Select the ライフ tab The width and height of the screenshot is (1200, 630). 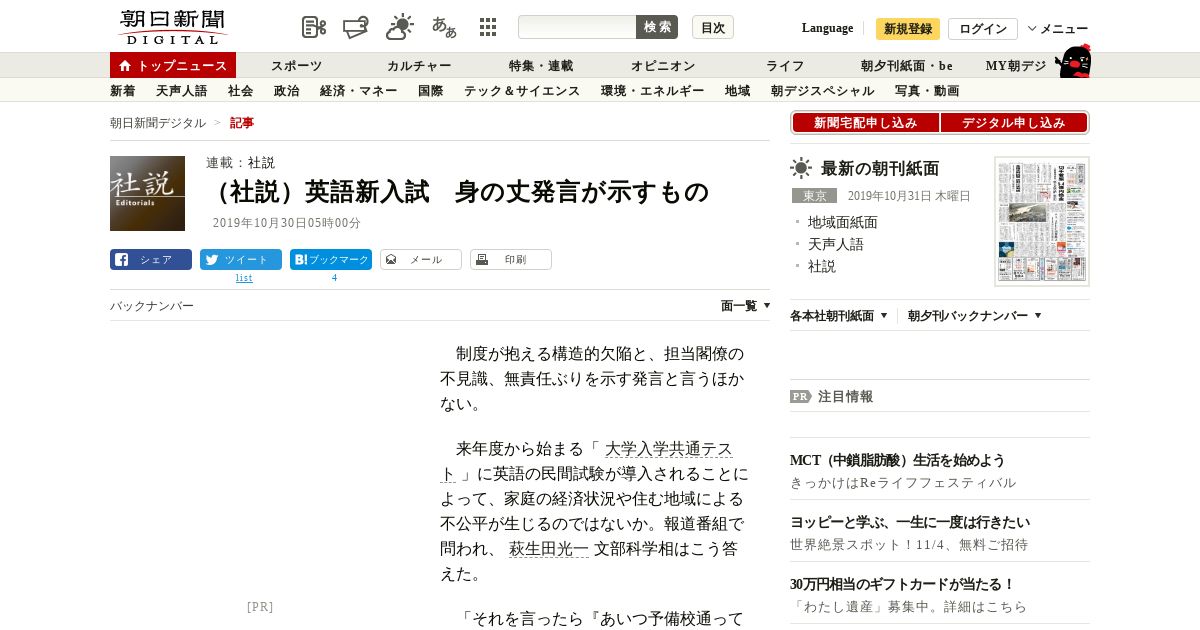point(785,65)
